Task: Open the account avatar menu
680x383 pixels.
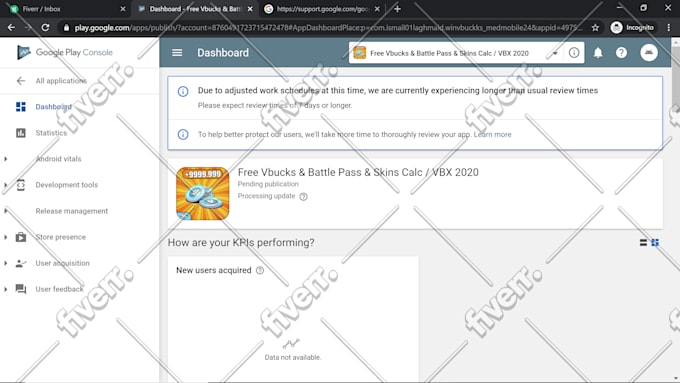Action: (649, 52)
